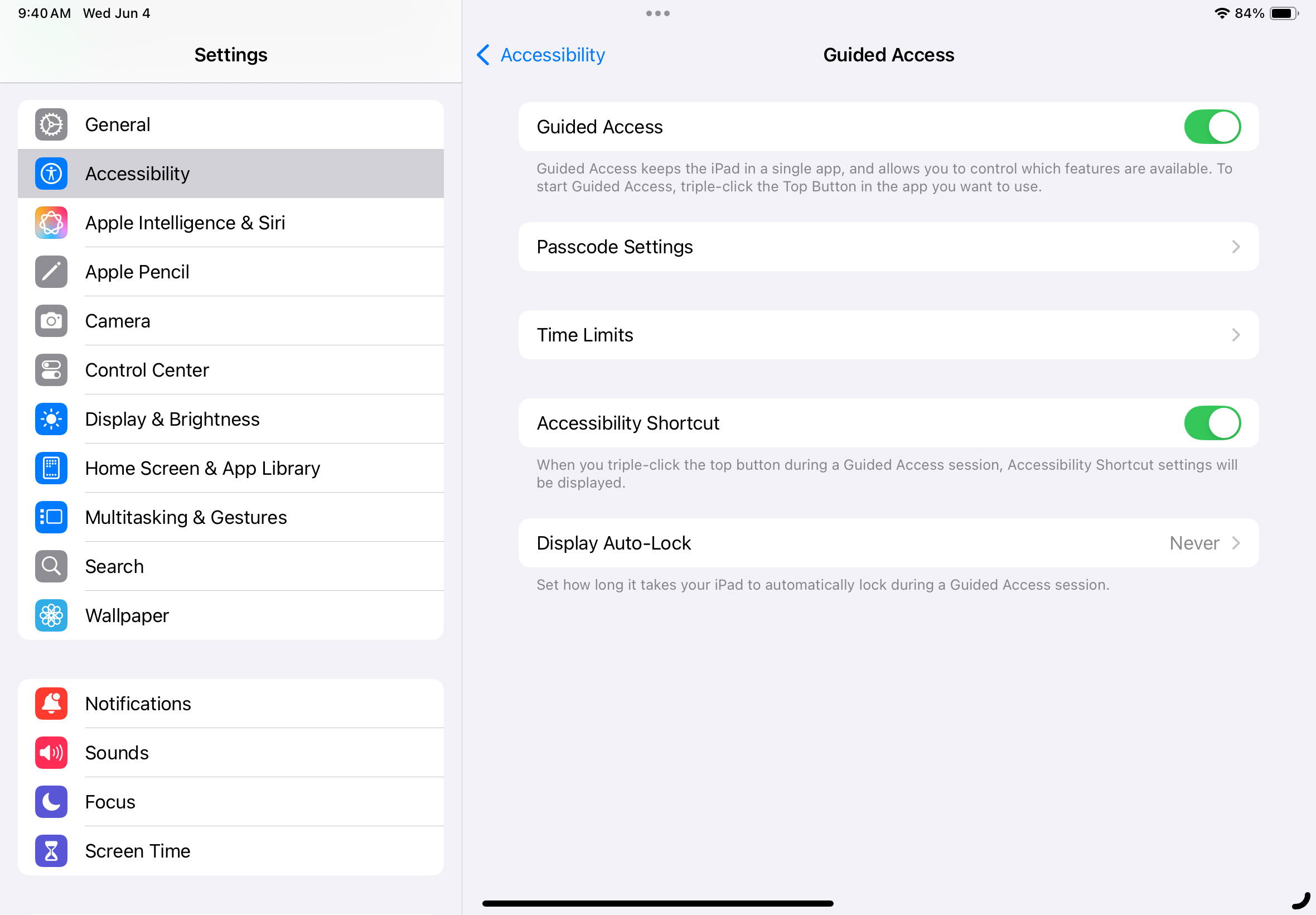Open Apple Intelligence & Siri settings

point(231,223)
